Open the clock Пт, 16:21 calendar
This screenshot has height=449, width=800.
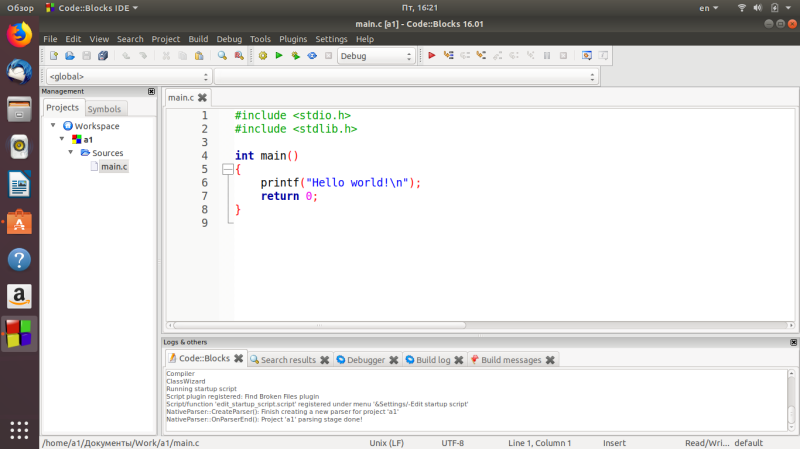419,8
